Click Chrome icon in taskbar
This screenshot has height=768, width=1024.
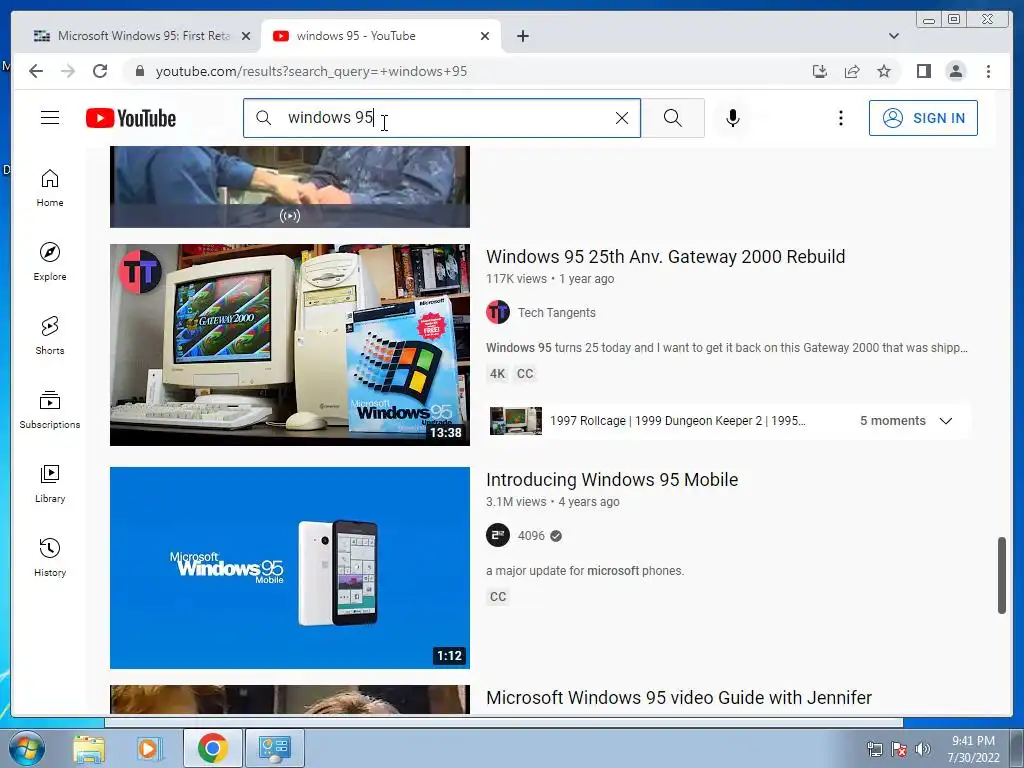212,748
